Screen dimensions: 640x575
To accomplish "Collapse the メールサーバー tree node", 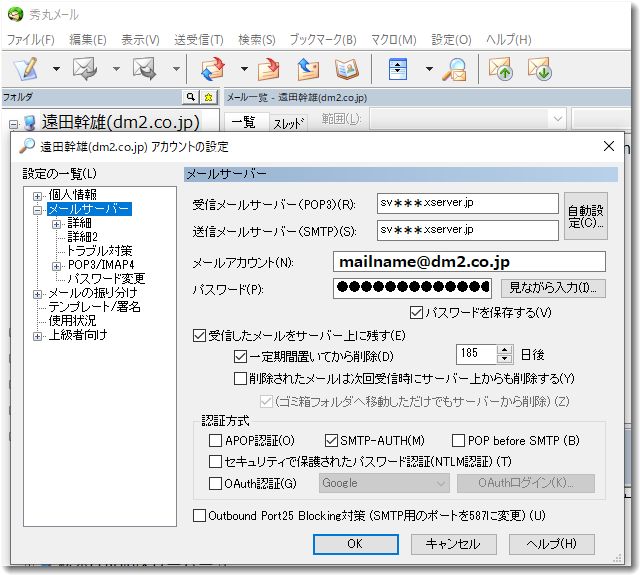I will pyautogui.click(x=37, y=211).
